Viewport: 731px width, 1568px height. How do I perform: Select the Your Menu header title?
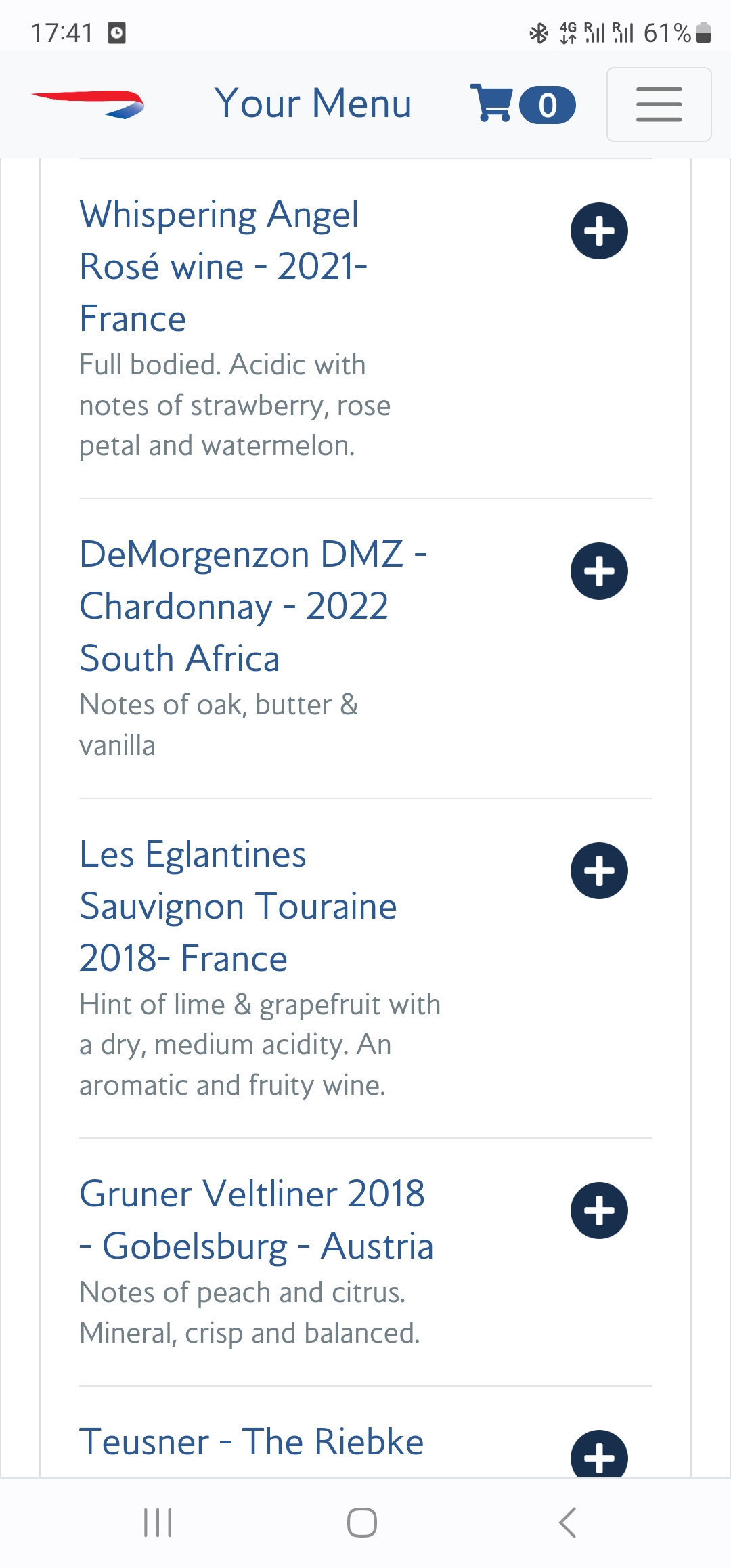tap(313, 104)
